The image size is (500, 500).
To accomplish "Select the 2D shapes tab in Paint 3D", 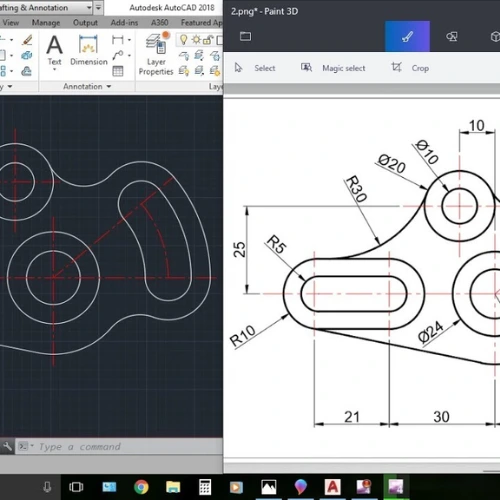I will (452, 36).
